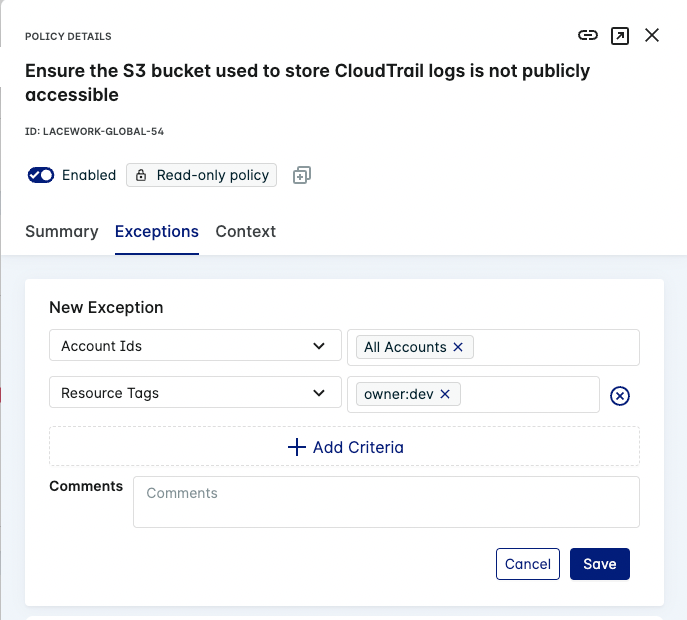Viewport: 687px width, 620px height.
Task: Copy the policy link via chain icon
Action: (x=588, y=35)
